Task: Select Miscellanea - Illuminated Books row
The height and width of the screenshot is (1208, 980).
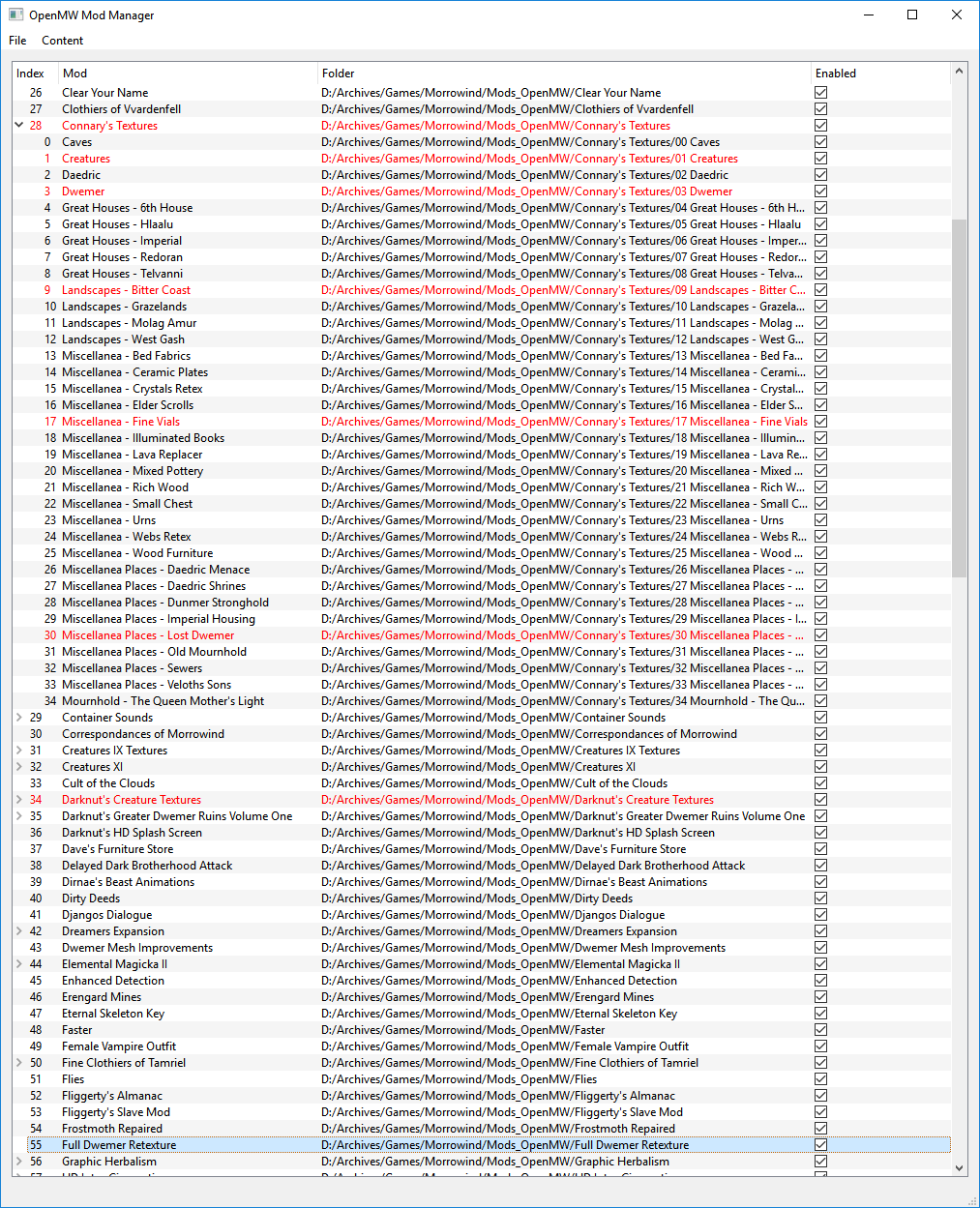Action: point(482,438)
